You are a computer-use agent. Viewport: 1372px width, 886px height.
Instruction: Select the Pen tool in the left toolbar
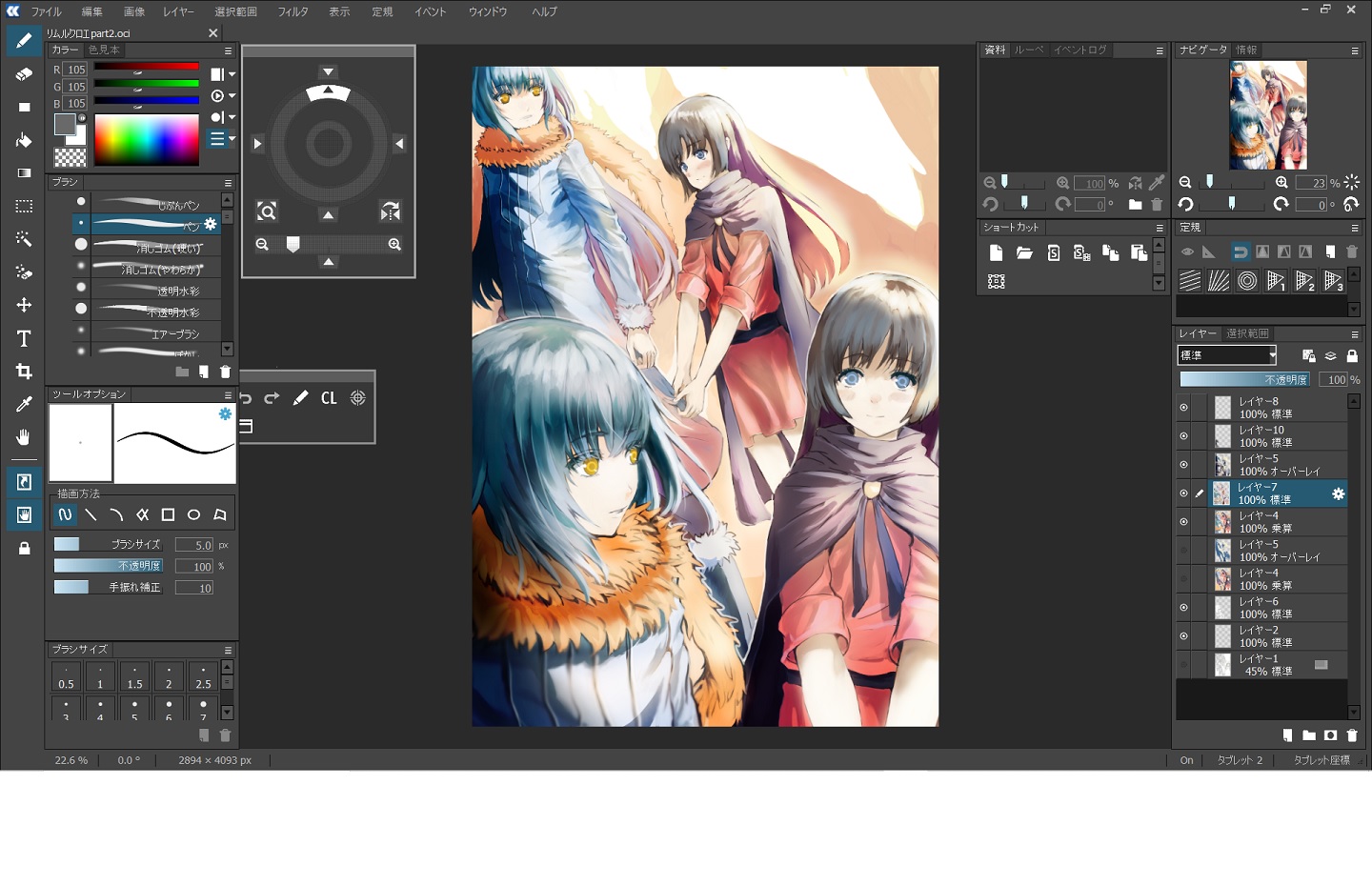pos(24,41)
